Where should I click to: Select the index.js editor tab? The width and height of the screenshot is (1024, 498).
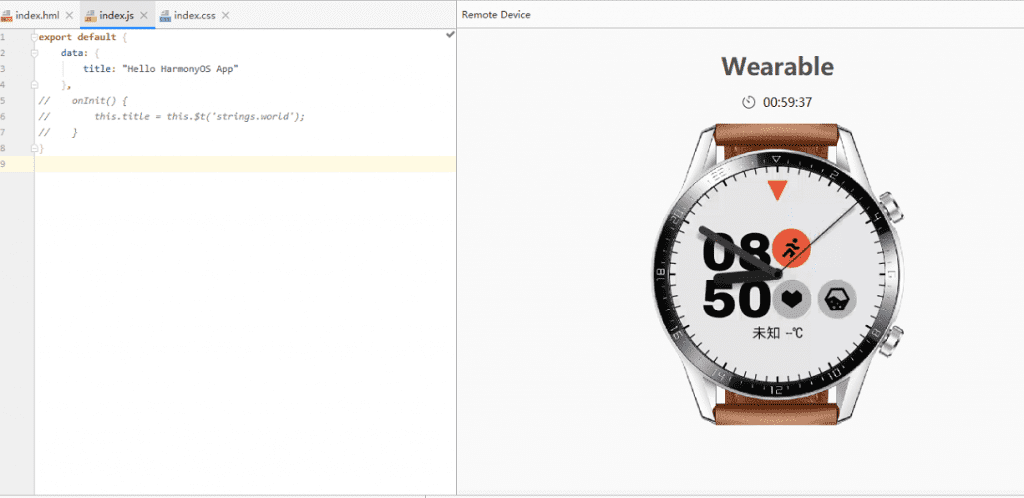(117, 15)
